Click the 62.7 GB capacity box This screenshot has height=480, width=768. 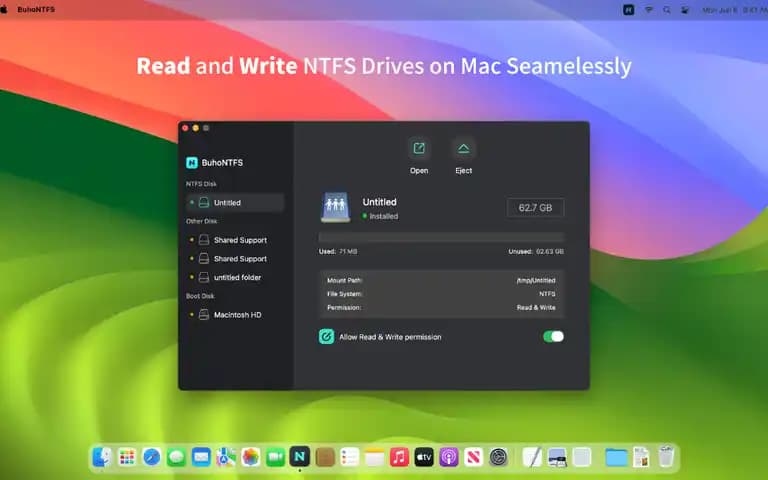(535, 208)
